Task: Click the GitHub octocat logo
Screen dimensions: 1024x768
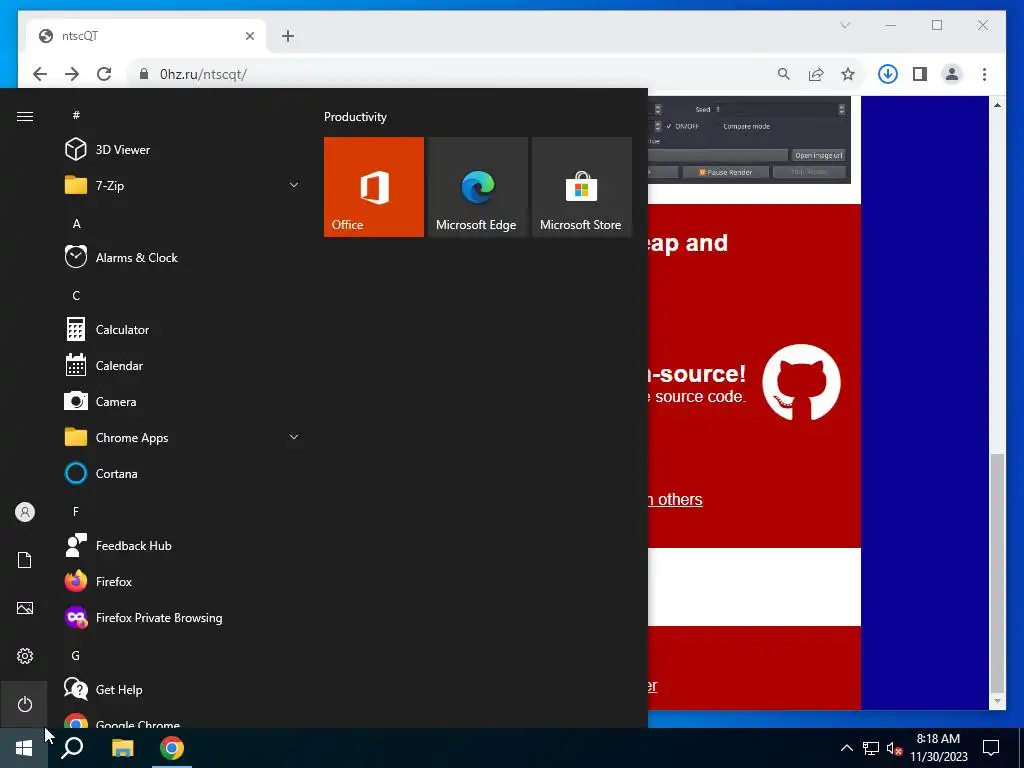Action: click(801, 382)
